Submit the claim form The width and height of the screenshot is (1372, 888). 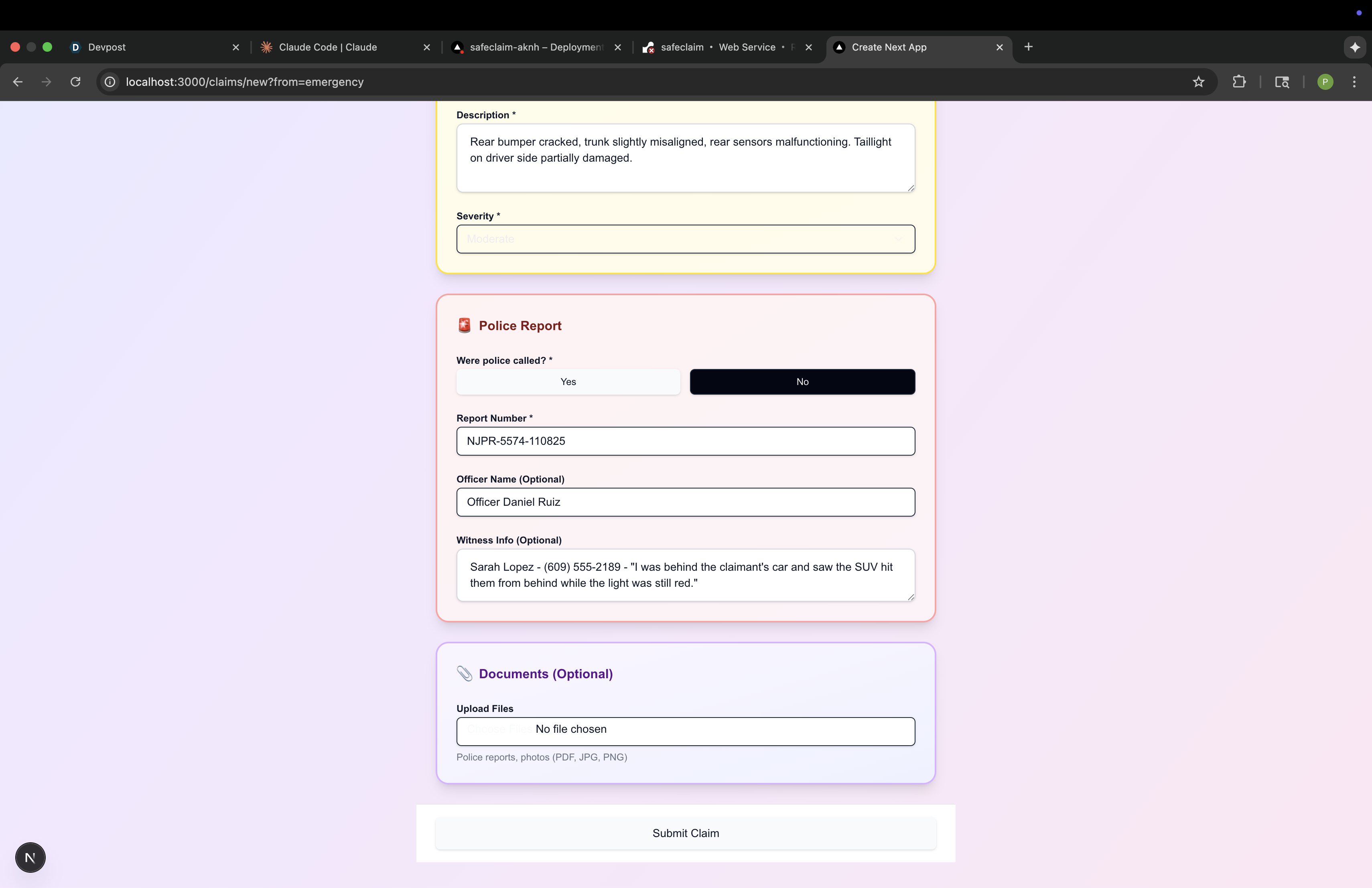click(x=685, y=833)
